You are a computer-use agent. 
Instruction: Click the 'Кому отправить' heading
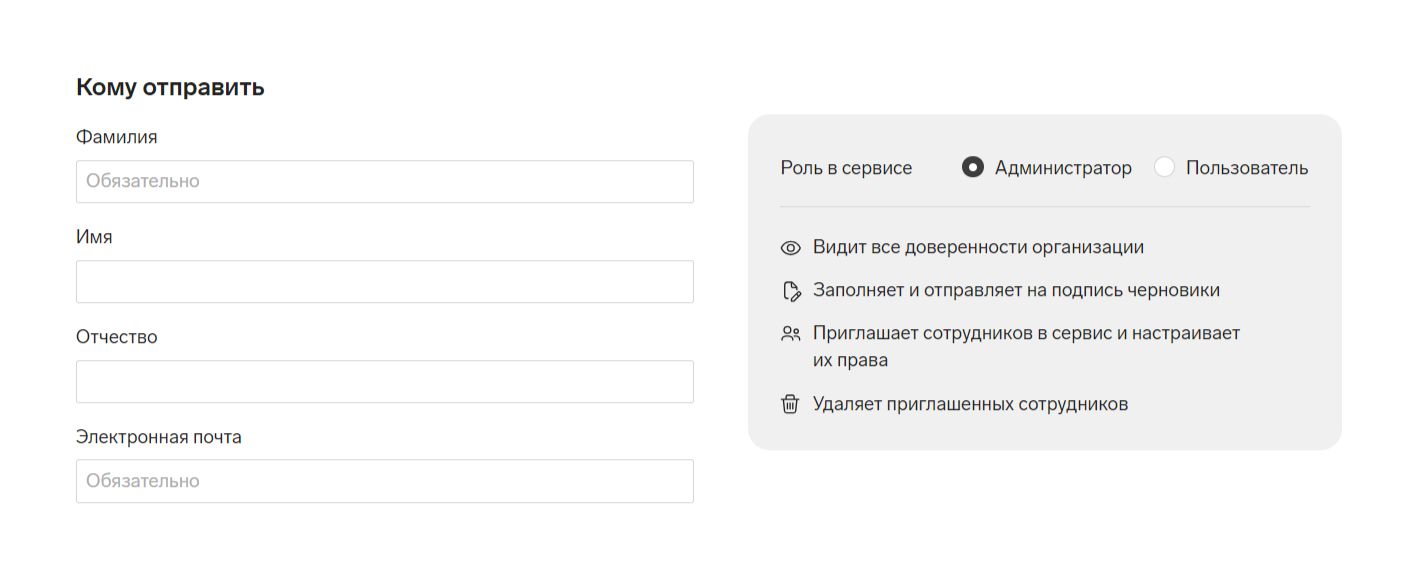[170, 87]
